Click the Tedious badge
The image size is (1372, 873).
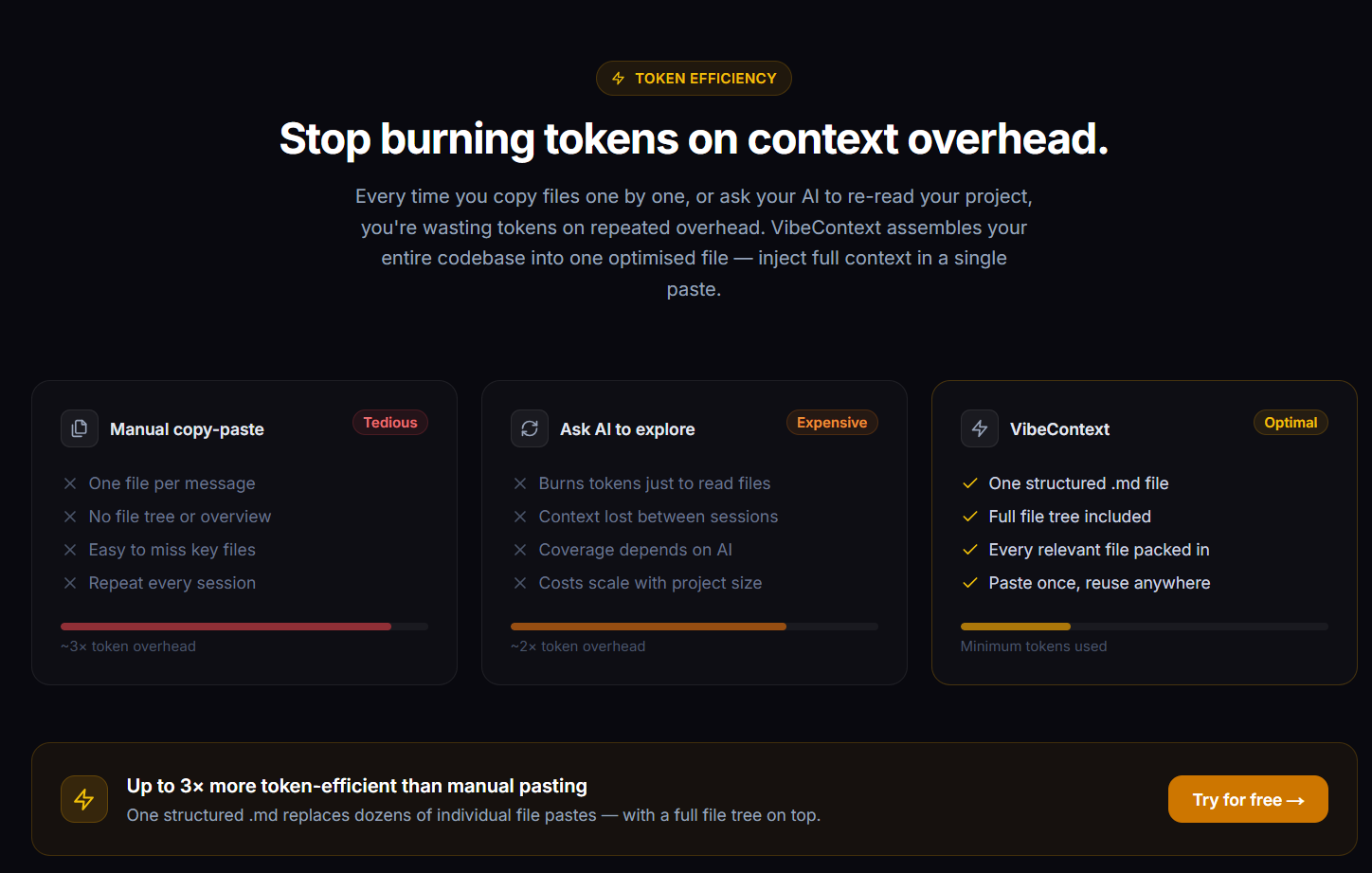[x=390, y=423]
